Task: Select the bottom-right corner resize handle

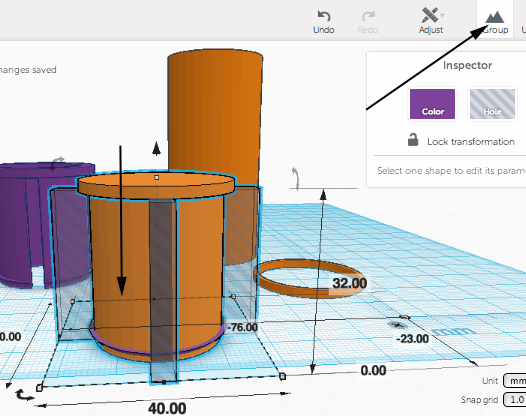Action: [282, 376]
